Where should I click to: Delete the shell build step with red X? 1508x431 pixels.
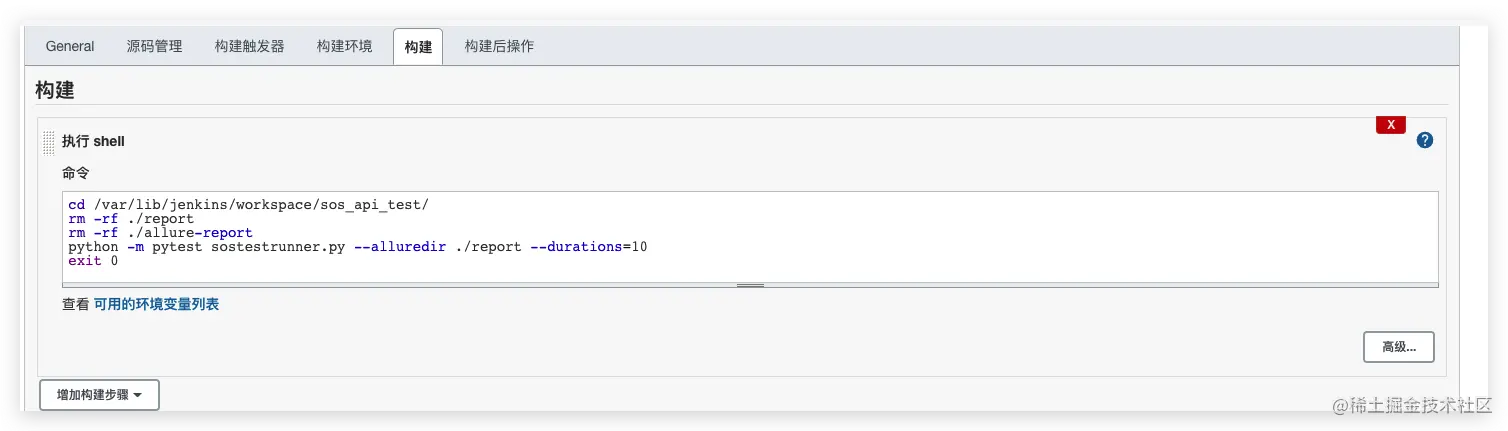pos(1391,125)
